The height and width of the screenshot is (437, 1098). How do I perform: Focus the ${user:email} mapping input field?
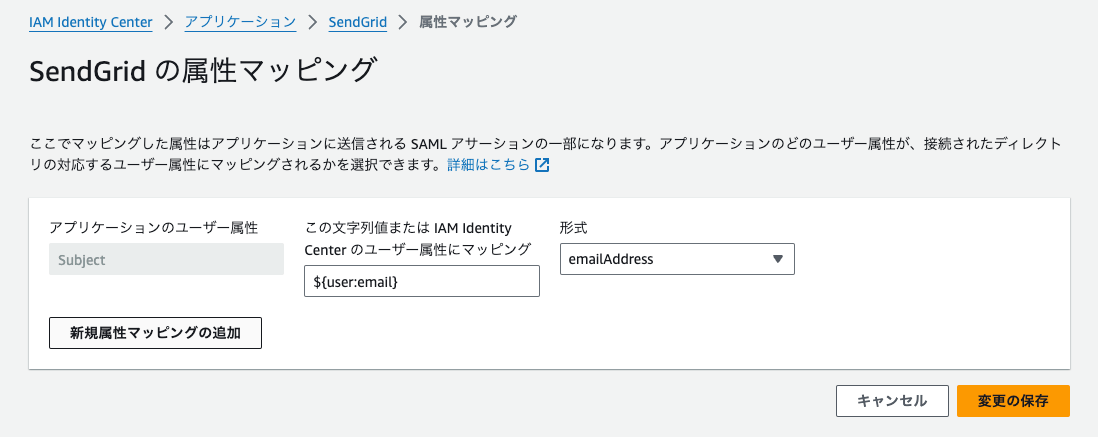coord(422,281)
